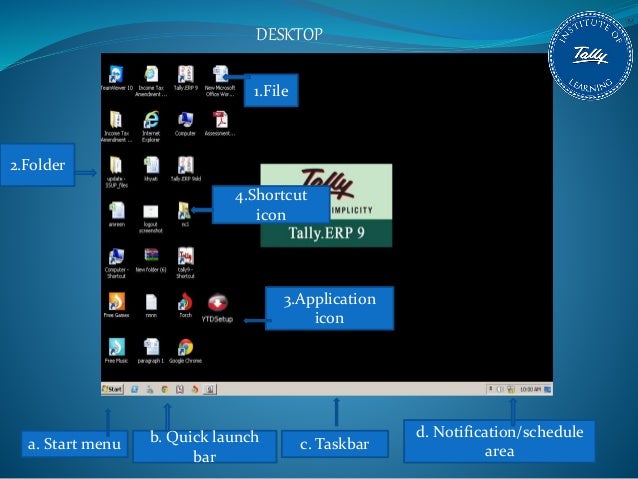Click the Chrome icon in the quick launch bar
Screen dimensions: 638x479
click(165, 389)
